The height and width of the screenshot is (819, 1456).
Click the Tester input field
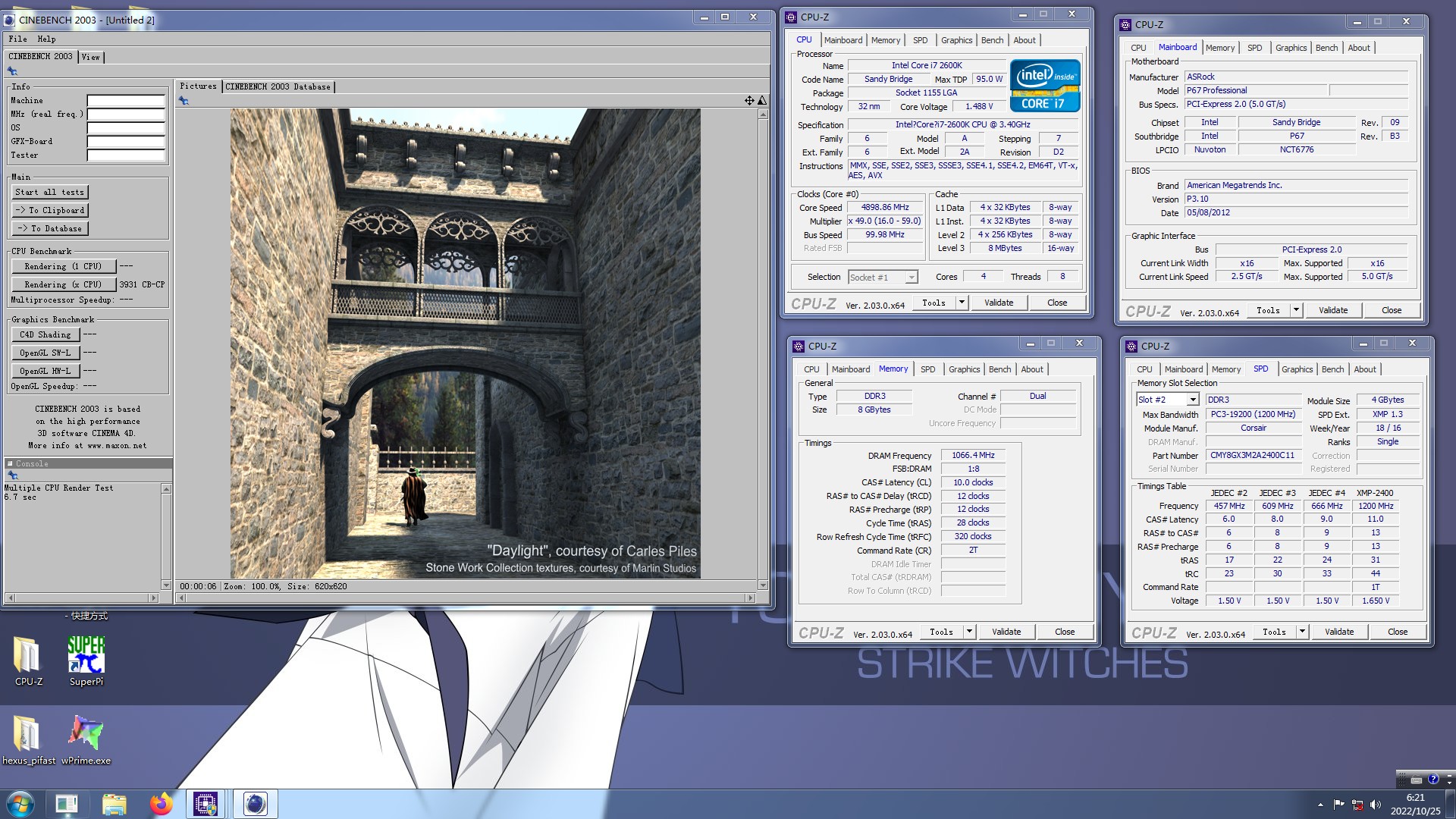click(126, 155)
